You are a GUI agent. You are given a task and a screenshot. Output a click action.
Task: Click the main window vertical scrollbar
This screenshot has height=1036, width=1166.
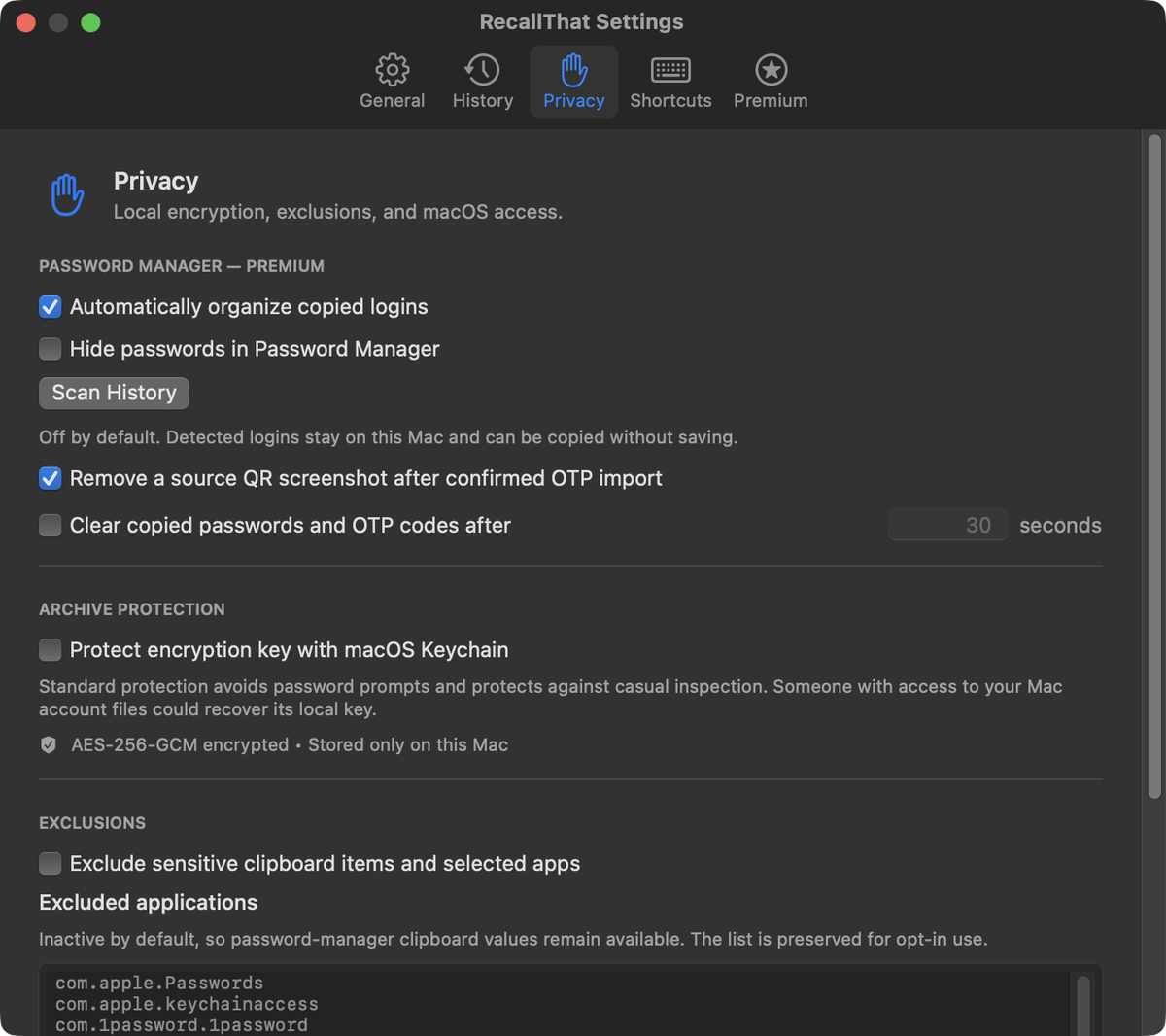pyautogui.click(x=1154, y=466)
